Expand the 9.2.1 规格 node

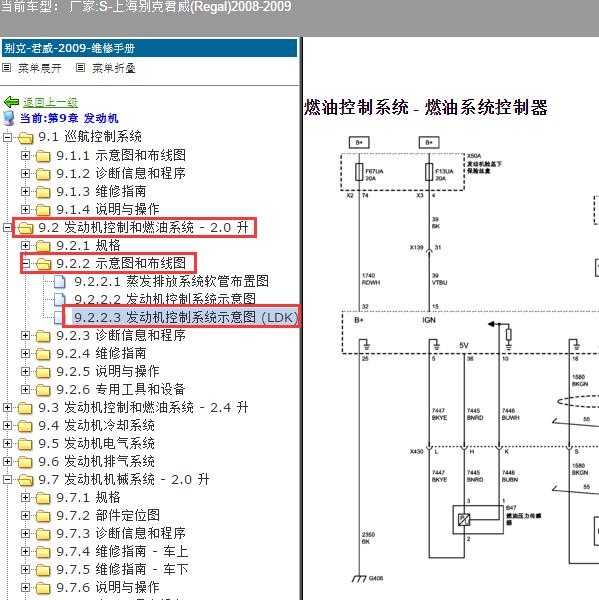(25, 245)
